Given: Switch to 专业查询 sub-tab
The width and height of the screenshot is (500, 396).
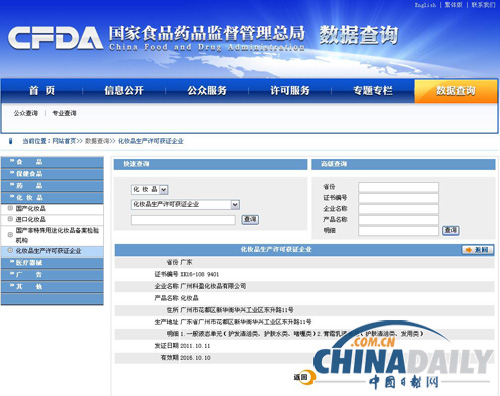Looking at the screenshot, I should click(x=64, y=113).
